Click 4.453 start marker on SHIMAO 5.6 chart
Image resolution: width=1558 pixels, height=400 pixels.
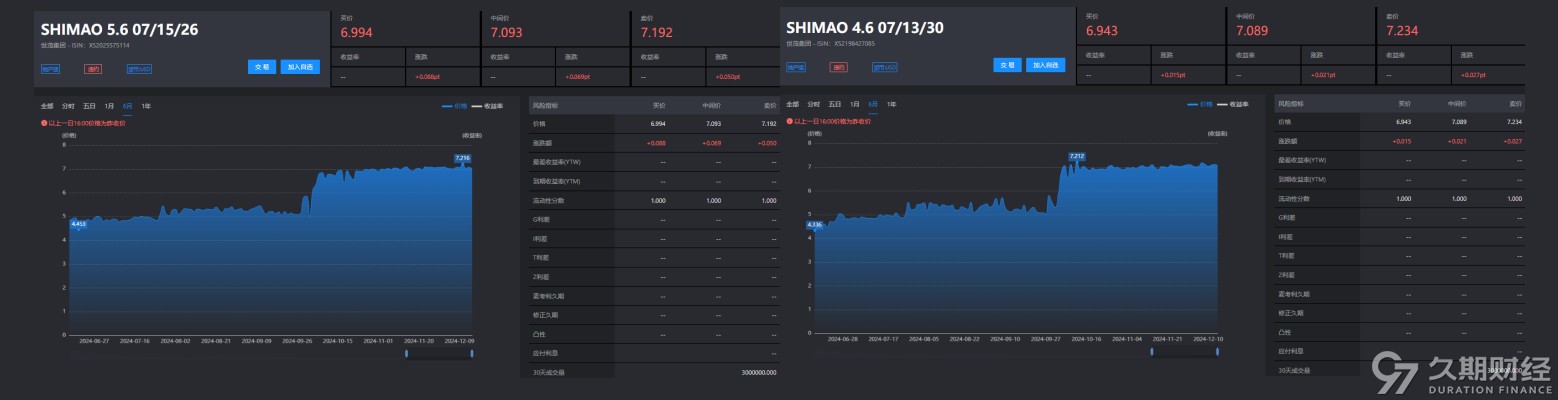[x=78, y=224]
